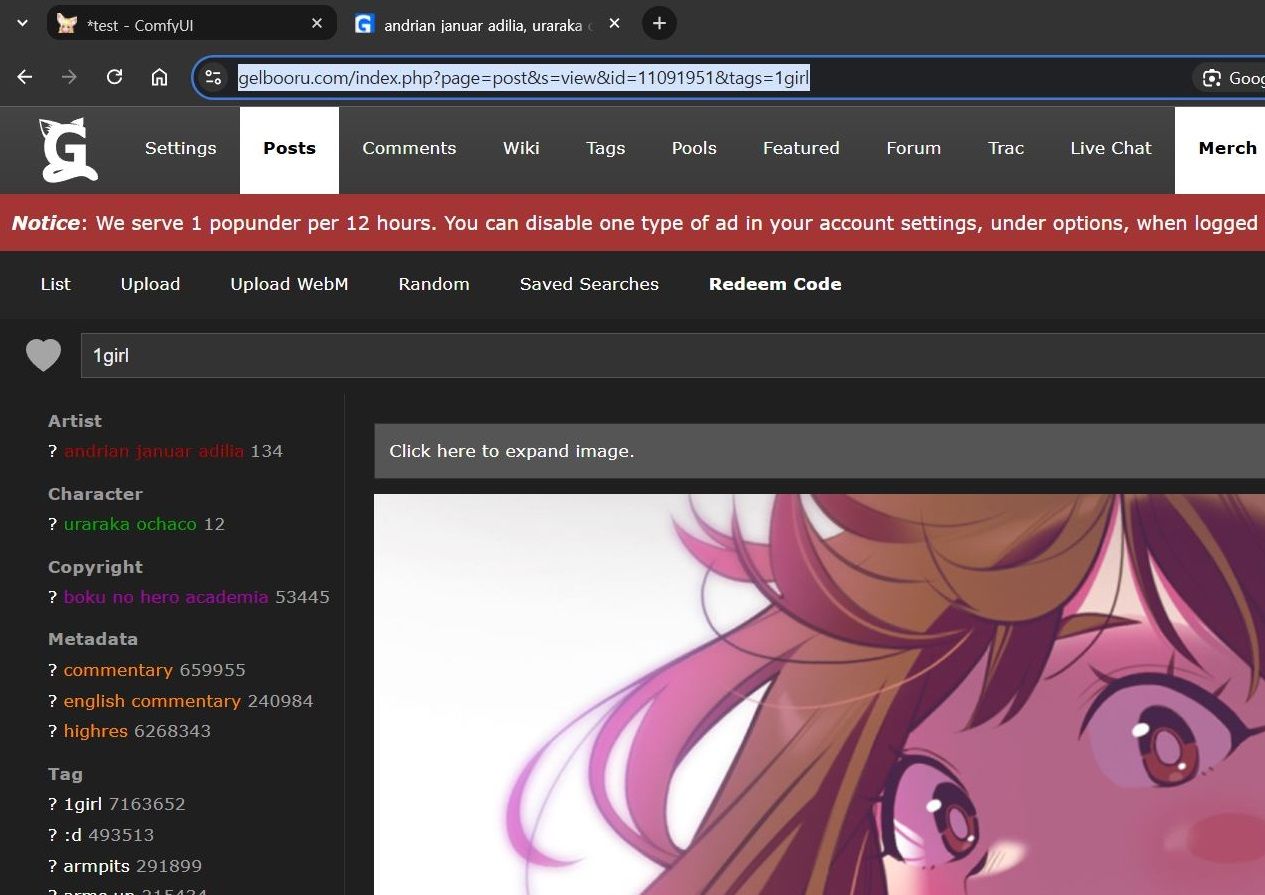The width and height of the screenshot is (1265, 895).
Task: Go forward in browser history
Action: (x=69, y=77)
